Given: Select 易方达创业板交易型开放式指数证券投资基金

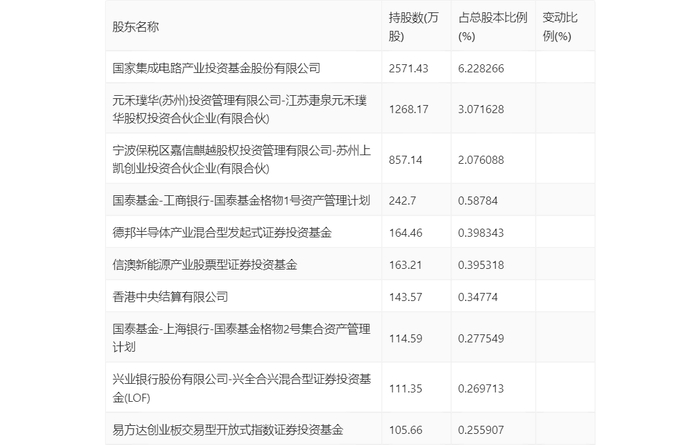Looking at the screenshot, I should pyautogui.click(x=228, y=429).
